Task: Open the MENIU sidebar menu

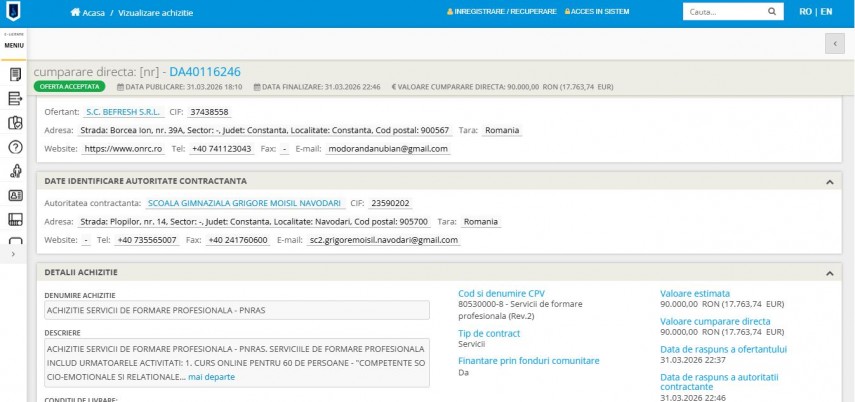Action: (14, 46)
